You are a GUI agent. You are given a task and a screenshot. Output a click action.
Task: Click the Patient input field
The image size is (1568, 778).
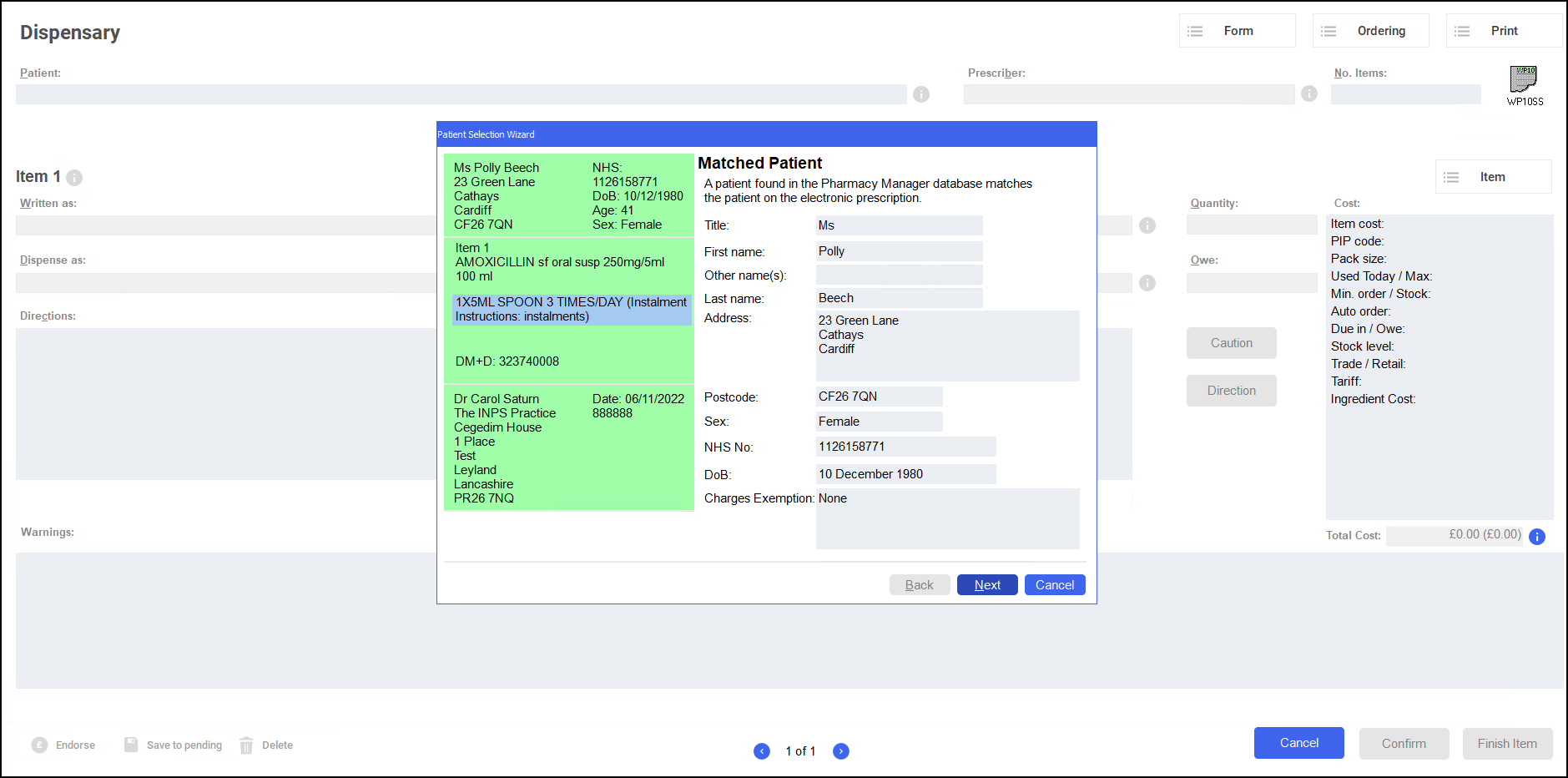pyautogui.click(x=461, y=94)
